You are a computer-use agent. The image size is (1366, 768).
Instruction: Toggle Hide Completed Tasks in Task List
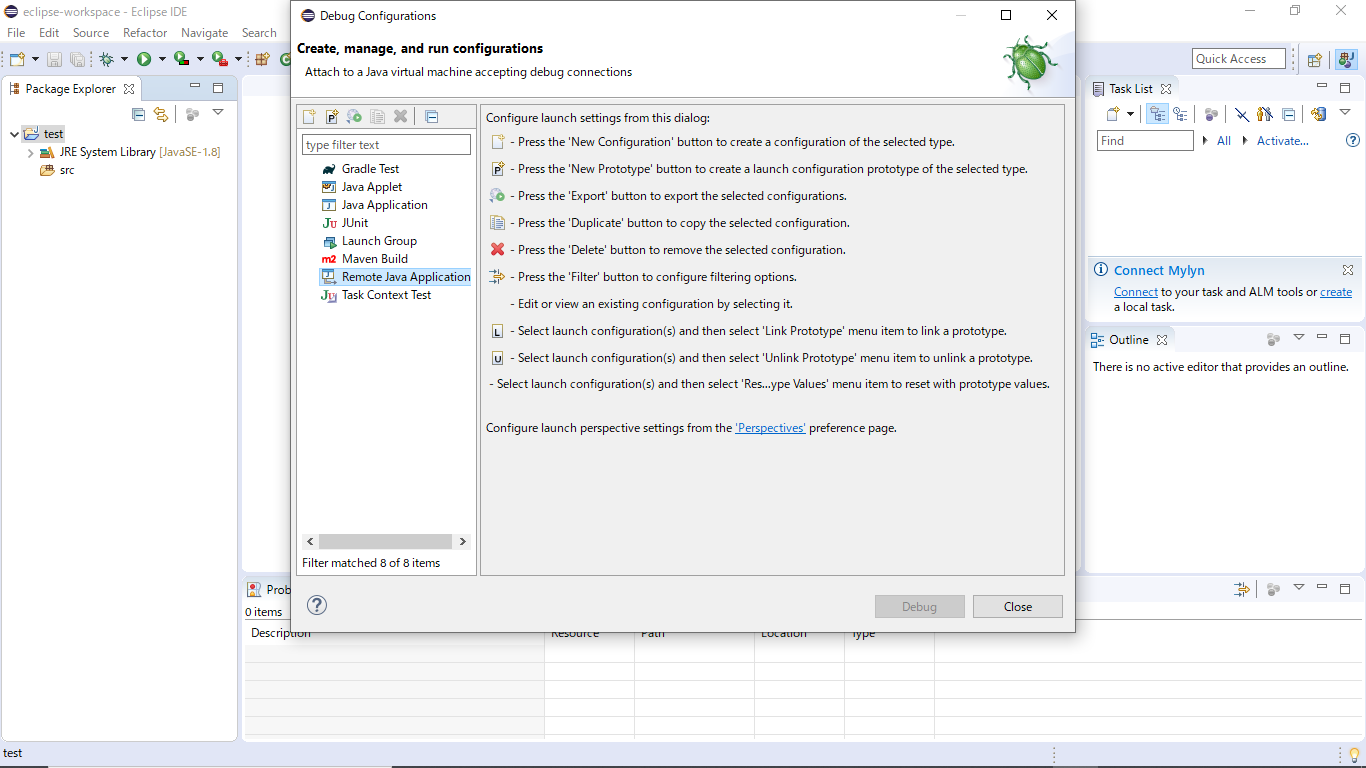[x=1241, y=115]
